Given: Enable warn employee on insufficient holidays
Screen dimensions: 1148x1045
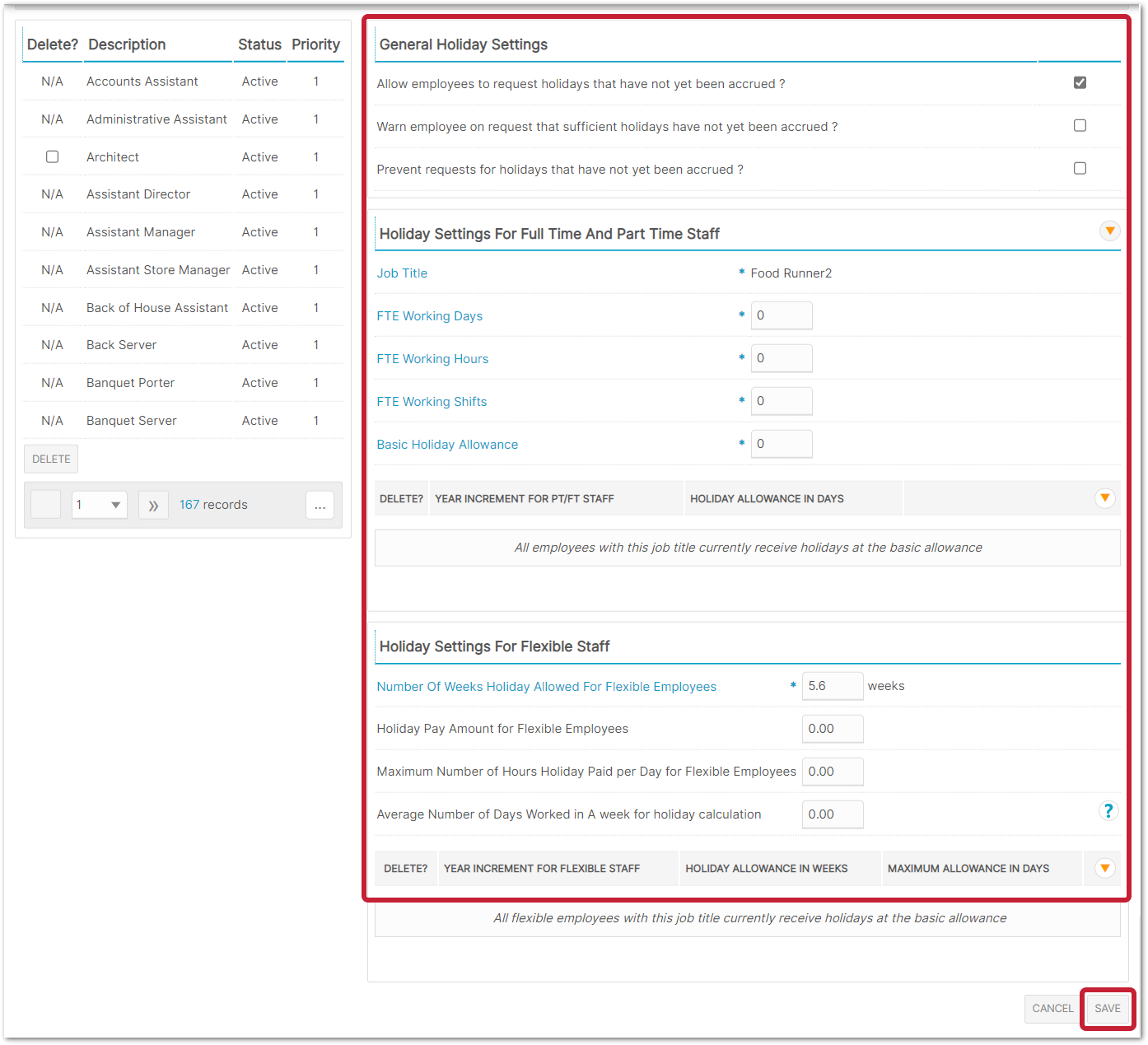Looking at the screenshot, I should pyautogui.click(x=1080, y=126).
